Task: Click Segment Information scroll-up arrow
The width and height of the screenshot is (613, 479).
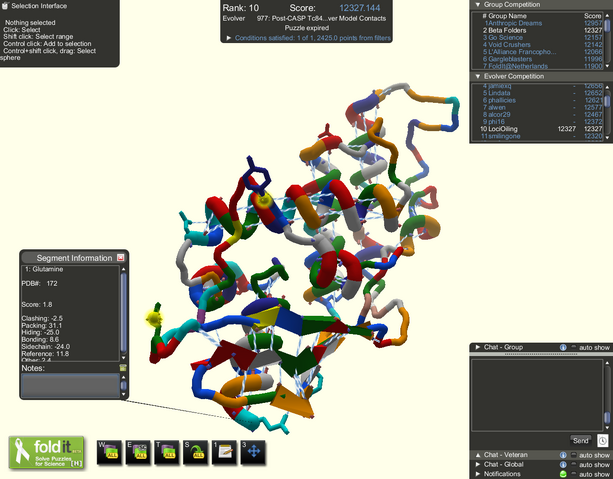Action: point(124,269)
